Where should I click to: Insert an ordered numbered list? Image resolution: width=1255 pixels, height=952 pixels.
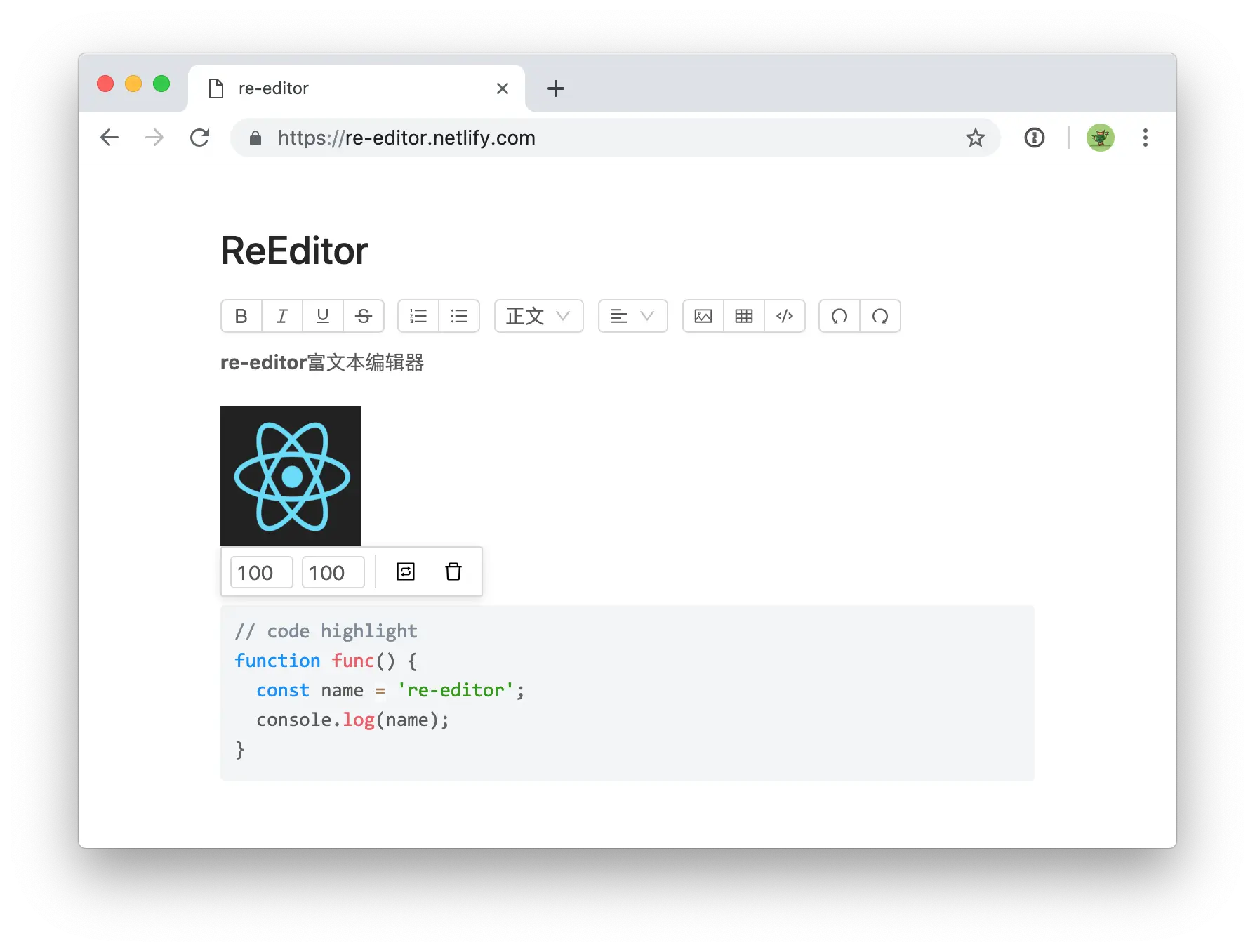point(418,316)
